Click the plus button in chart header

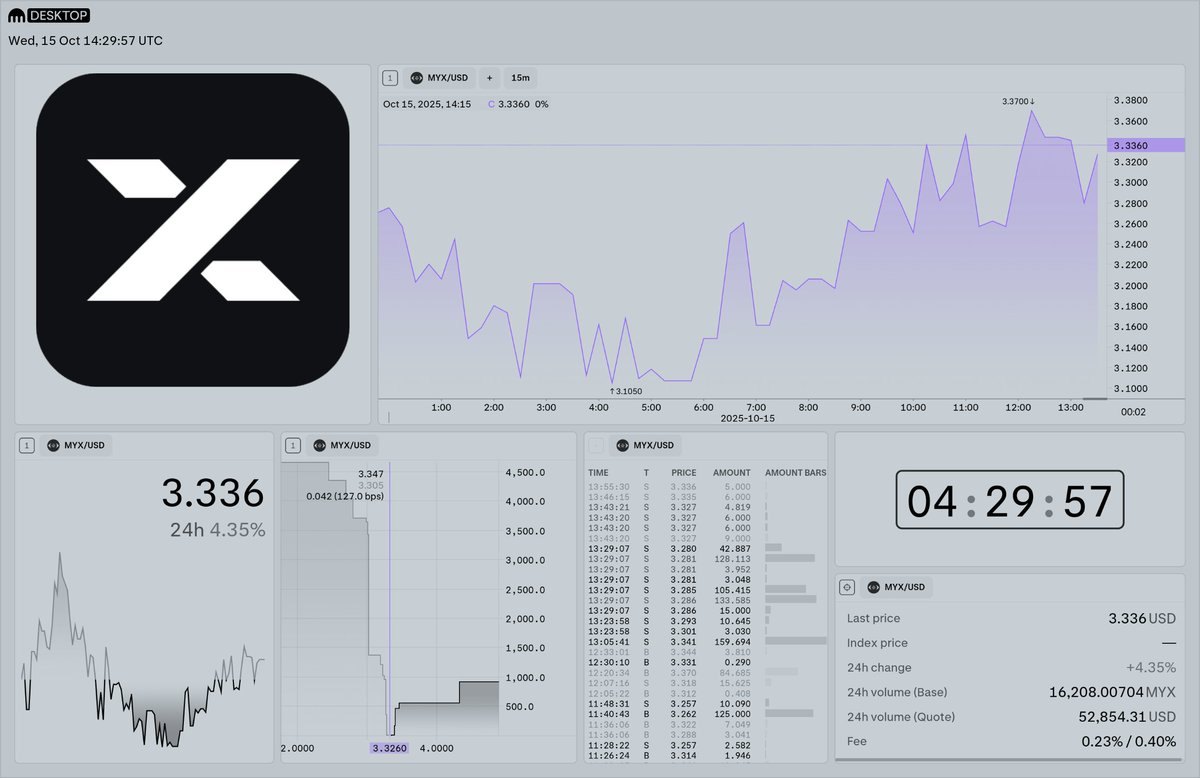(489, 77)
